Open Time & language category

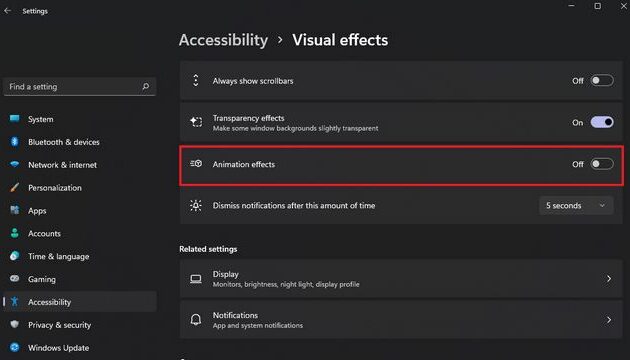coord(80,256)
